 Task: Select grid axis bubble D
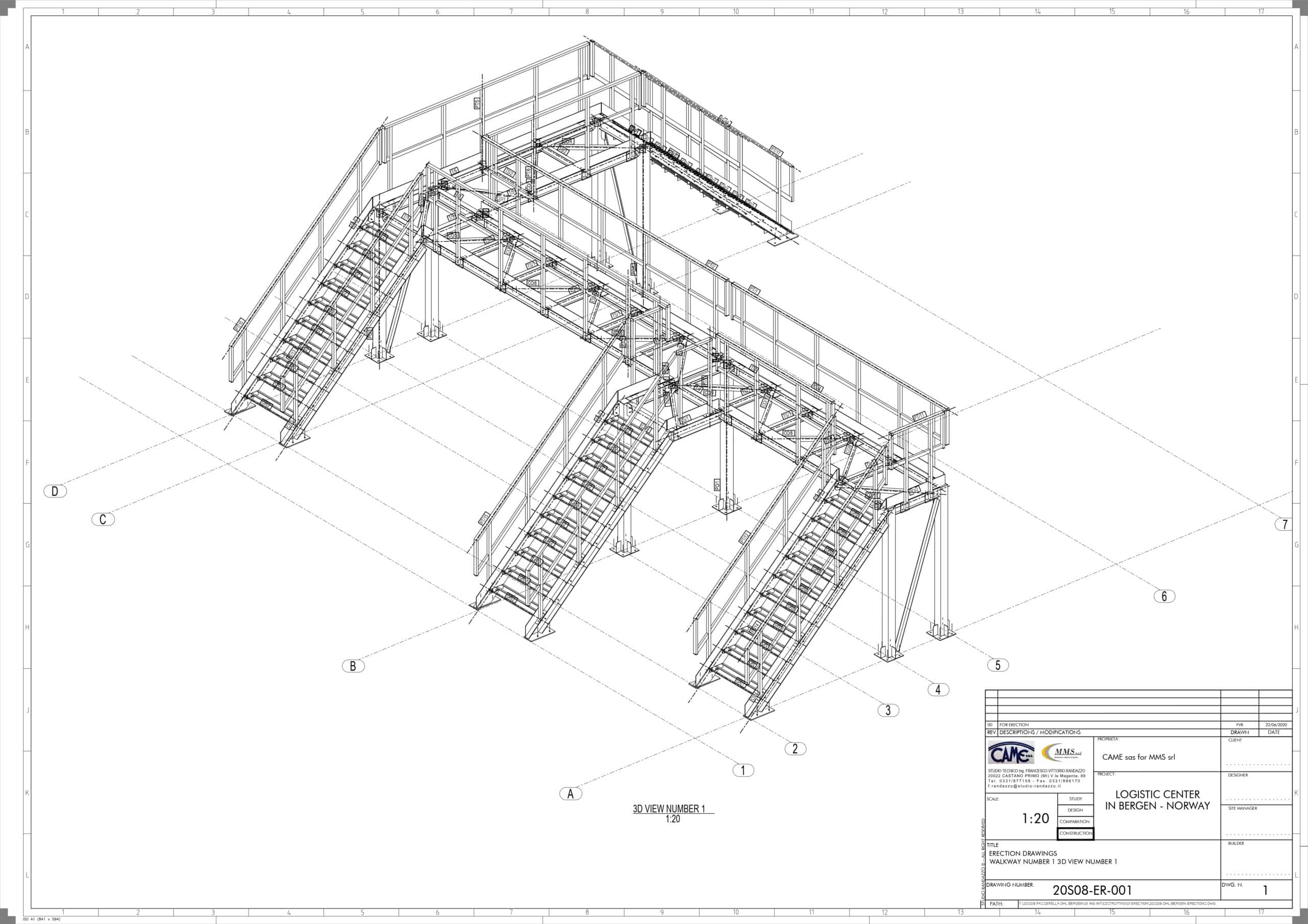click(55, 491)
